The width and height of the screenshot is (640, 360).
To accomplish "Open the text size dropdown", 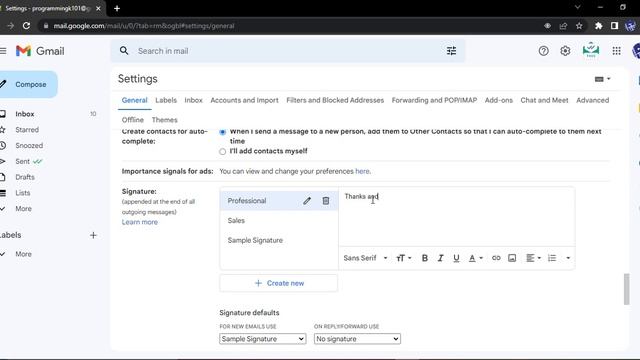I will pyautogui.click(x=403, y=258).
